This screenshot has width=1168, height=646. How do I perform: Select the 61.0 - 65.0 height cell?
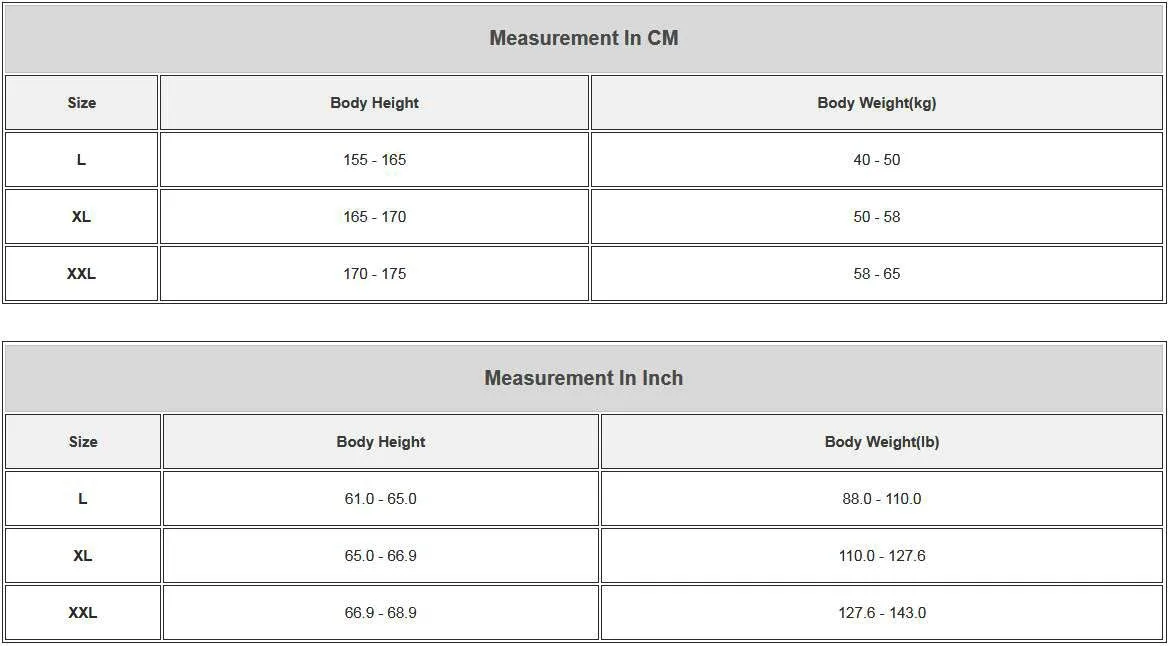[381, 498]
